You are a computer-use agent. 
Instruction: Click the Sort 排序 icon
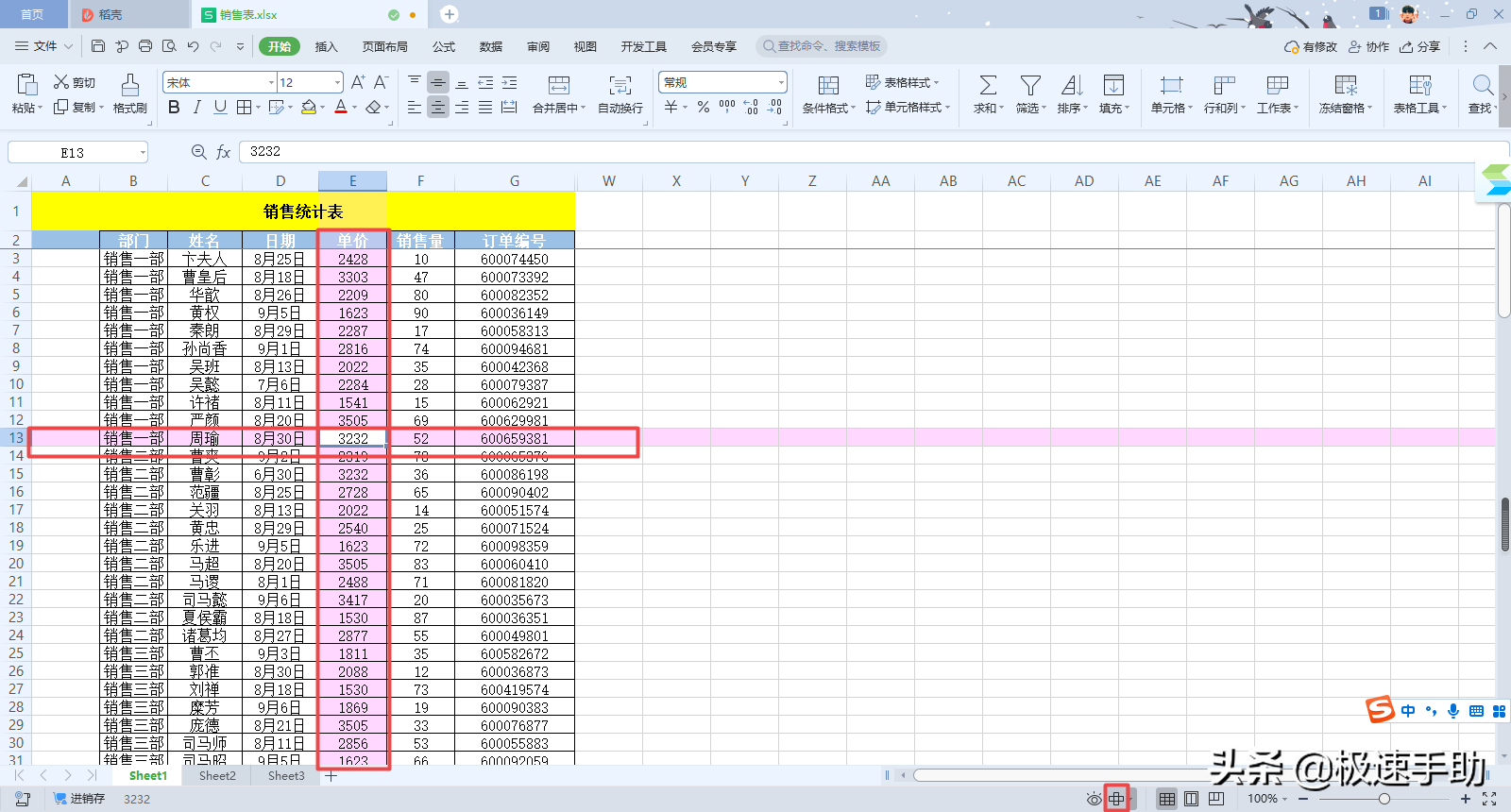(1072, 85)
